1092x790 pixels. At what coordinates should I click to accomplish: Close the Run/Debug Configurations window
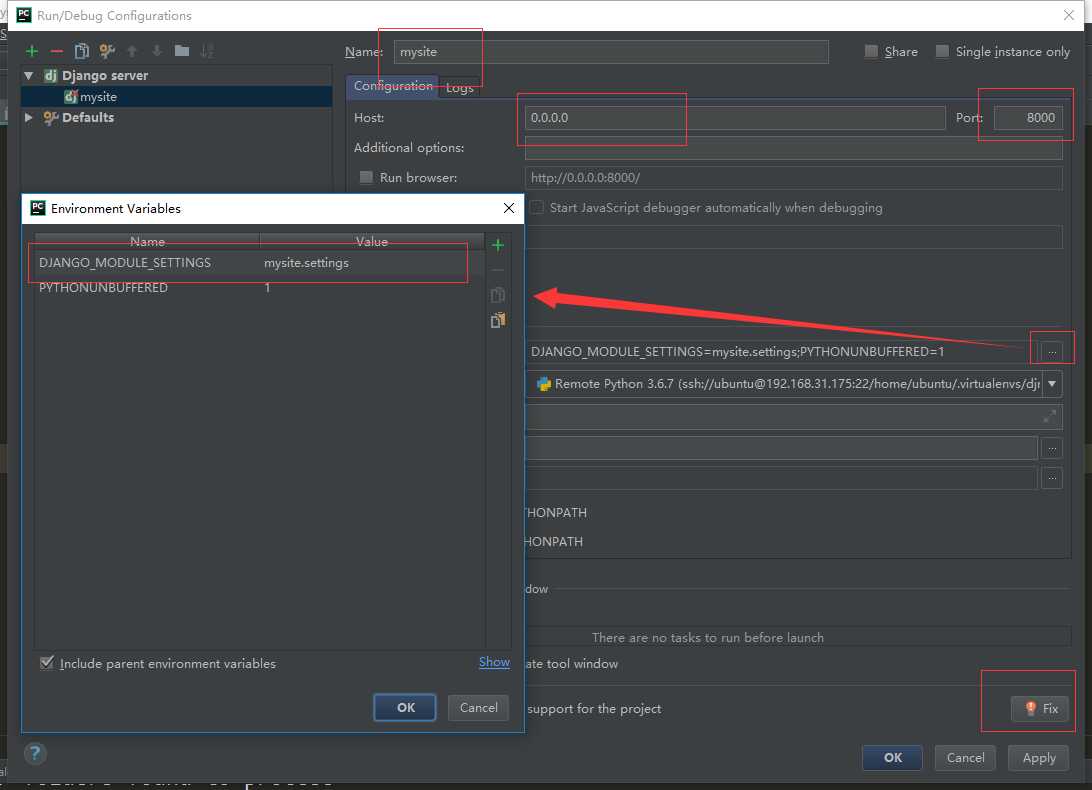[1069, 15]
